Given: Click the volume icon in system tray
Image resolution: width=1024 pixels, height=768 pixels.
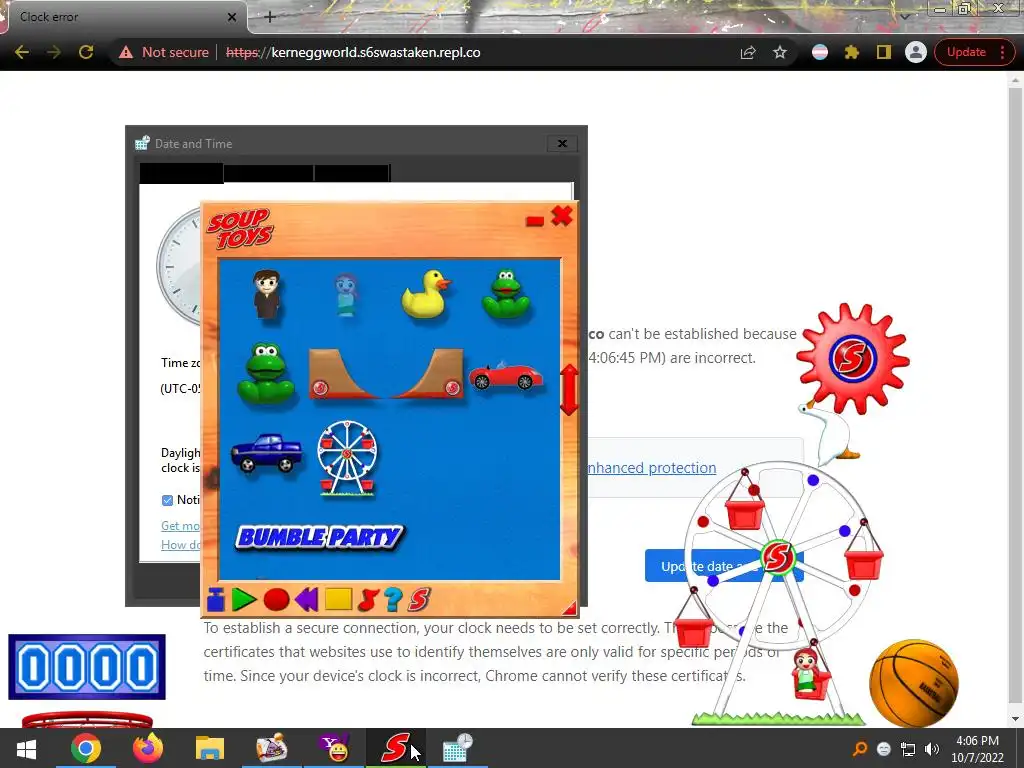Looking at the screenshot, I should (932, 749).
